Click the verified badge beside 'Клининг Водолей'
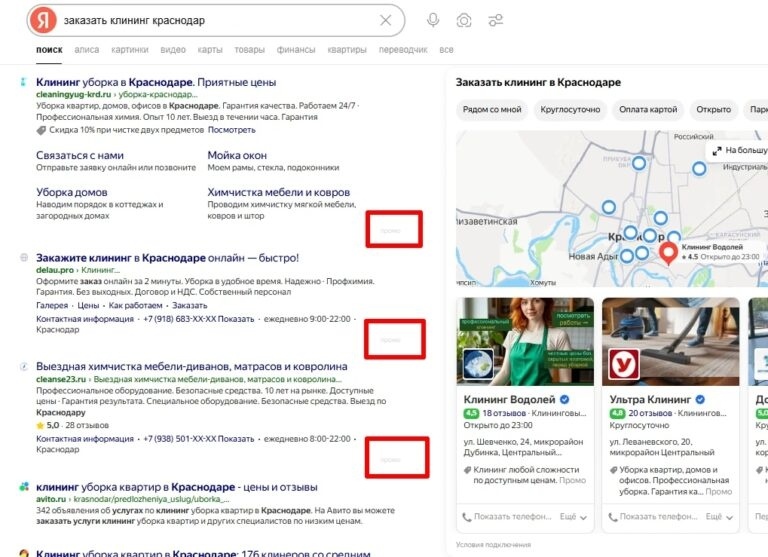This screenshot has height=557, width=768. point(564,399)
